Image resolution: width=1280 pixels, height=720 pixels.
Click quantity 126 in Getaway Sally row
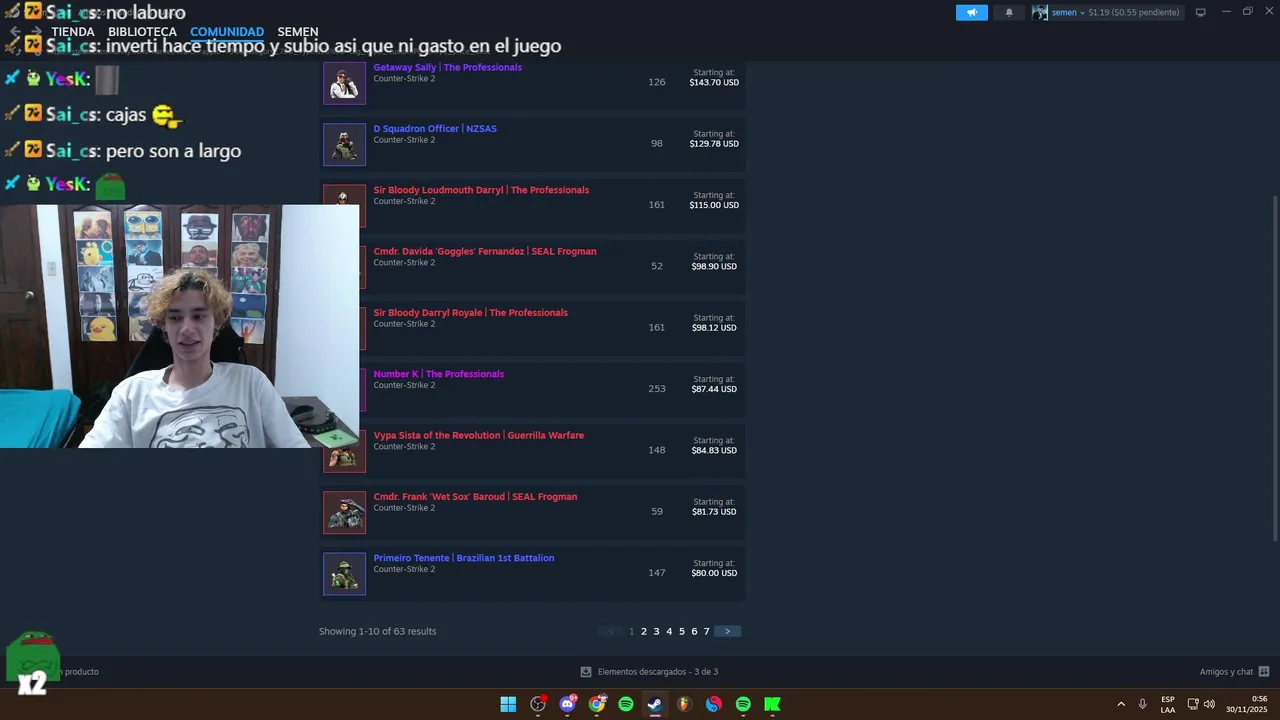(657, 82)
